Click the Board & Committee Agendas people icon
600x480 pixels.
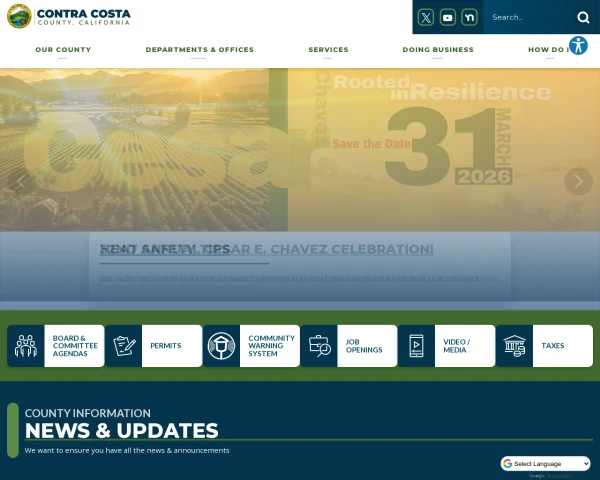[26, 346]
